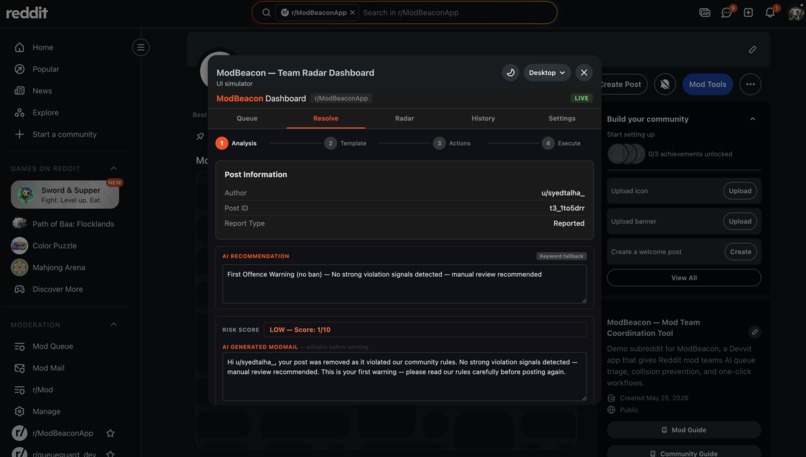Screen dimensions: 806x457
Task: Toggle dark mode moon icon in ModBeacon dialog
Action: coord(510,72)
